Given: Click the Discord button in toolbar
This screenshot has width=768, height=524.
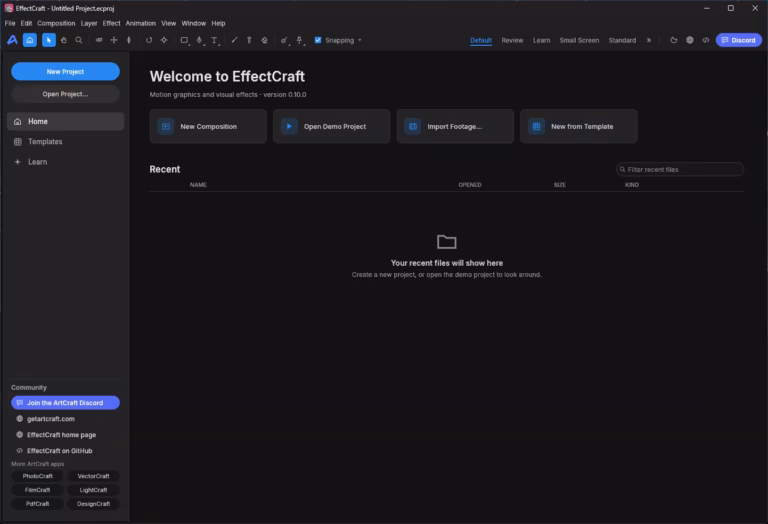Looking at the screenshot, I should [739, 40].
